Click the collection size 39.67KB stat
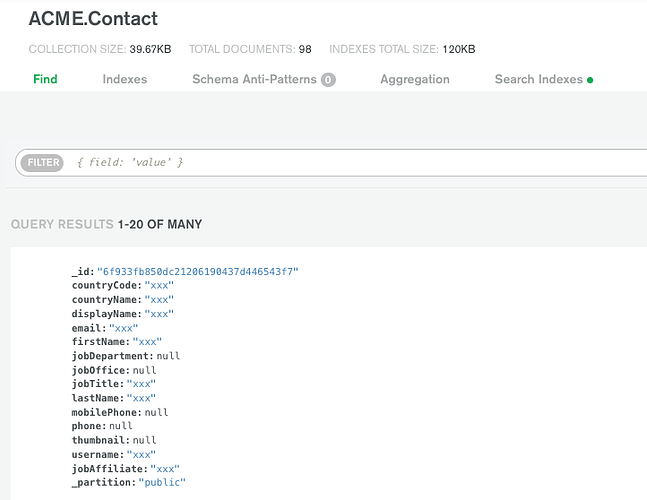The image size is (647, 500). click(152, 49)
